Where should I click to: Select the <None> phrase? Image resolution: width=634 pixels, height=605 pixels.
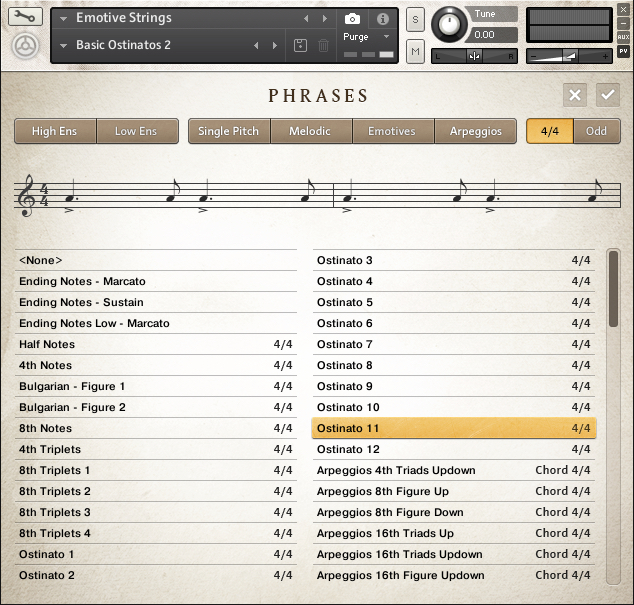pos(156,260)
